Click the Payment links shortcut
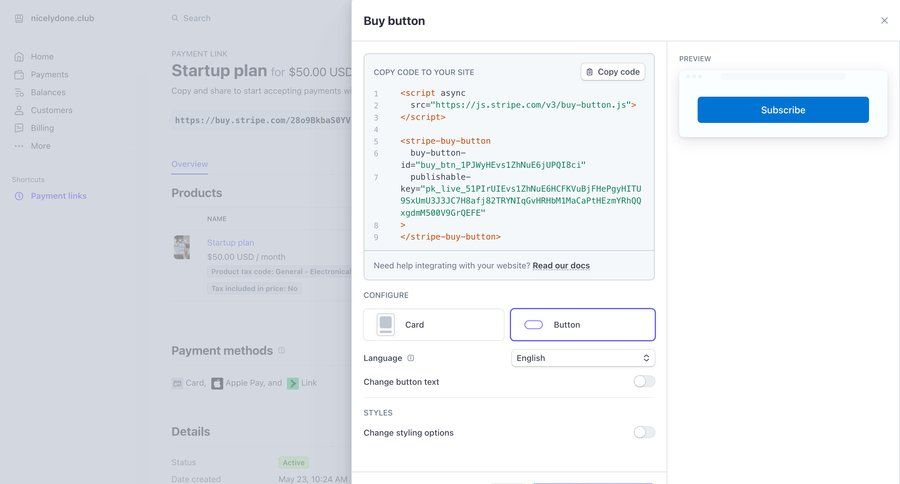The image size is (900, 484). [59, 196]
